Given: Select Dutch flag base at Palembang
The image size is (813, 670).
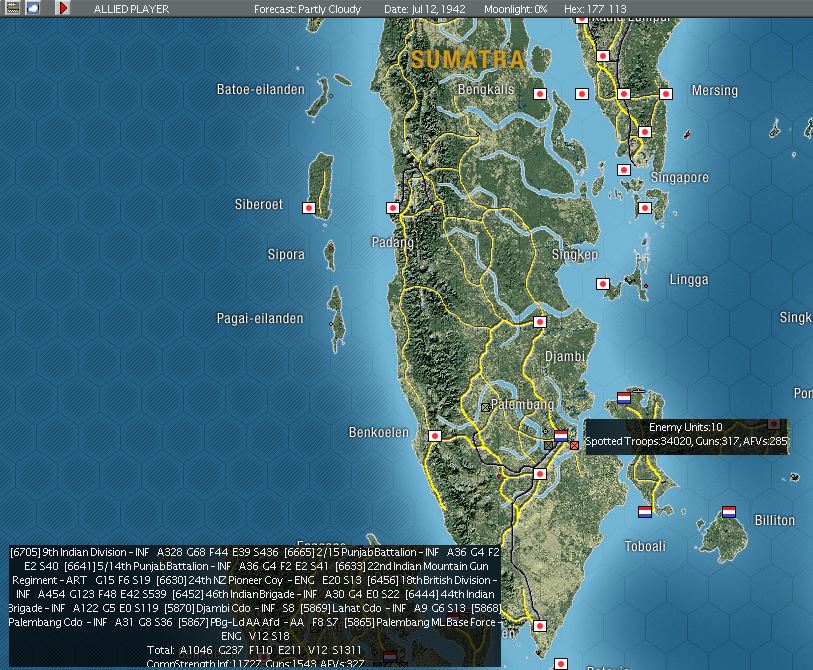Looking at the screenshot, I should (561, 436).
